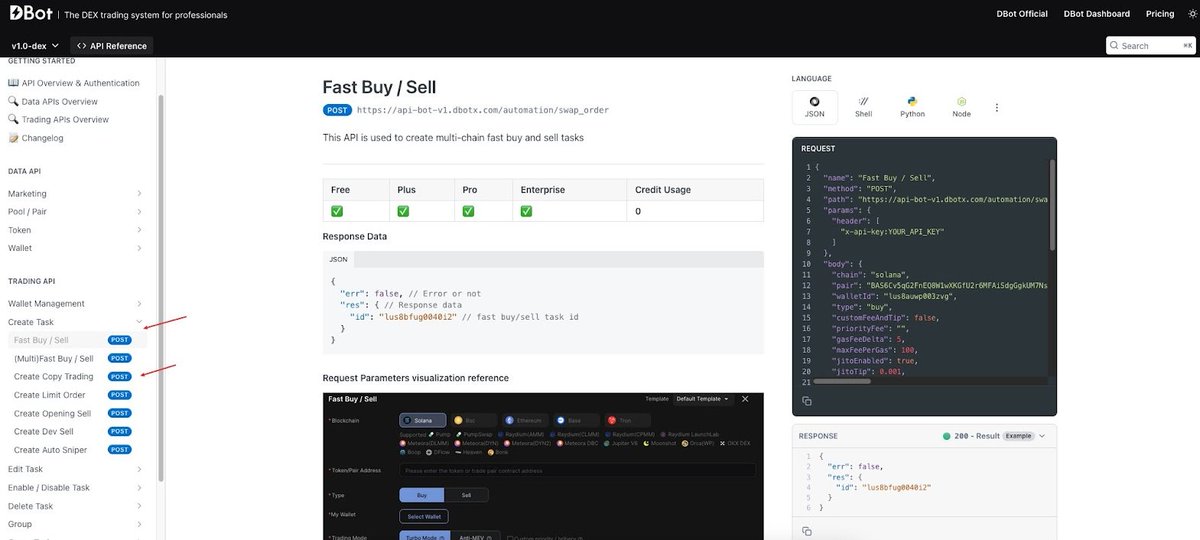Open the API Reference tab
Viewport: 1200px width, 540px height.
tap(112, 45)
